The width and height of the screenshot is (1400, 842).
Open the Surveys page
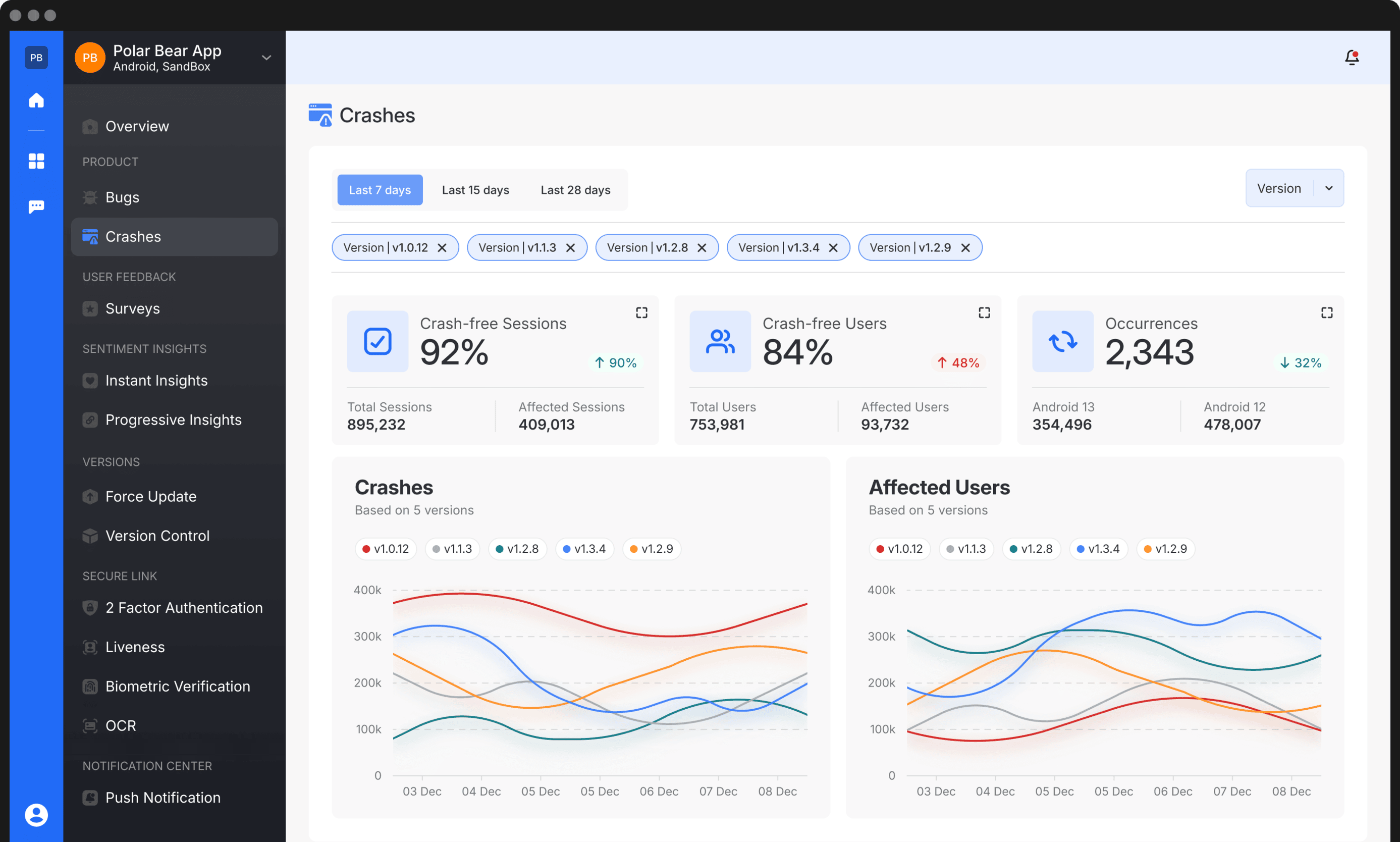point(132,308)
